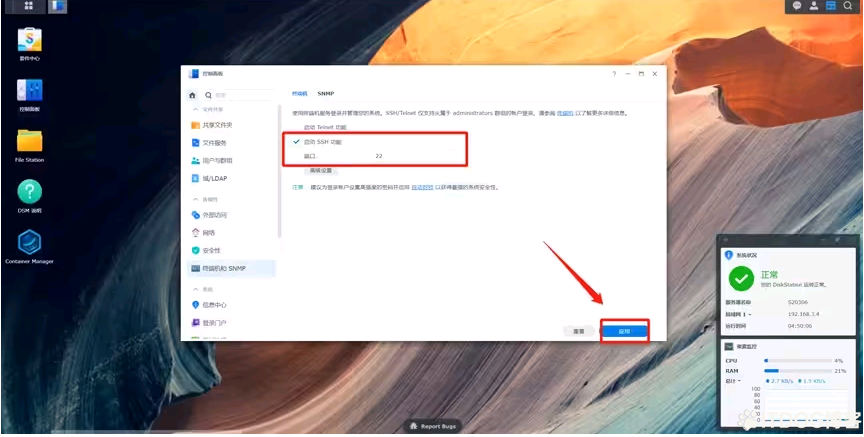Toggle the widgets panel taskbar icon
This screenshot has height=437, width=864.
[x=831, y=6]
